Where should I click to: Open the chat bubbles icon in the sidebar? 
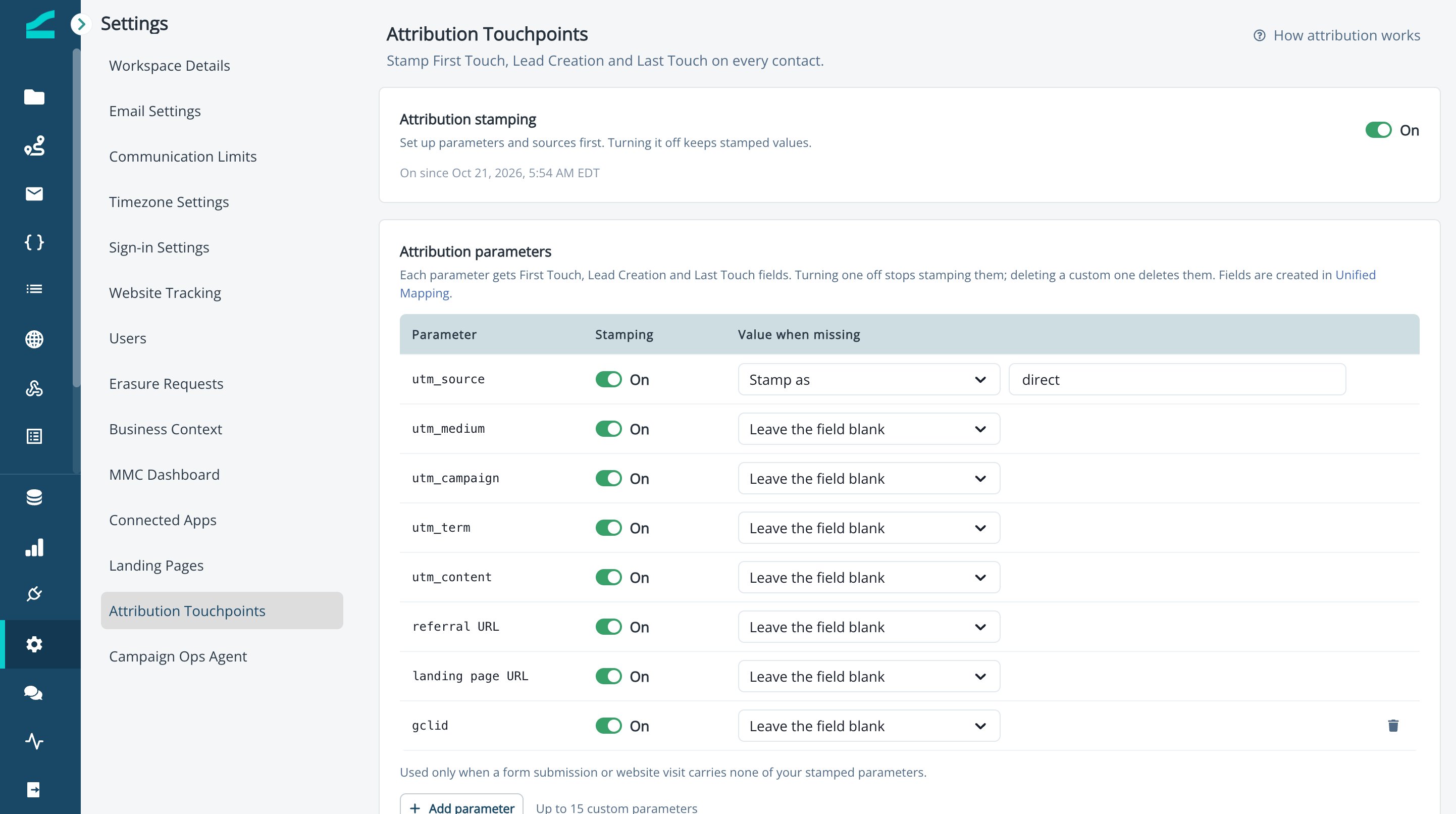(x=33, y=693)
